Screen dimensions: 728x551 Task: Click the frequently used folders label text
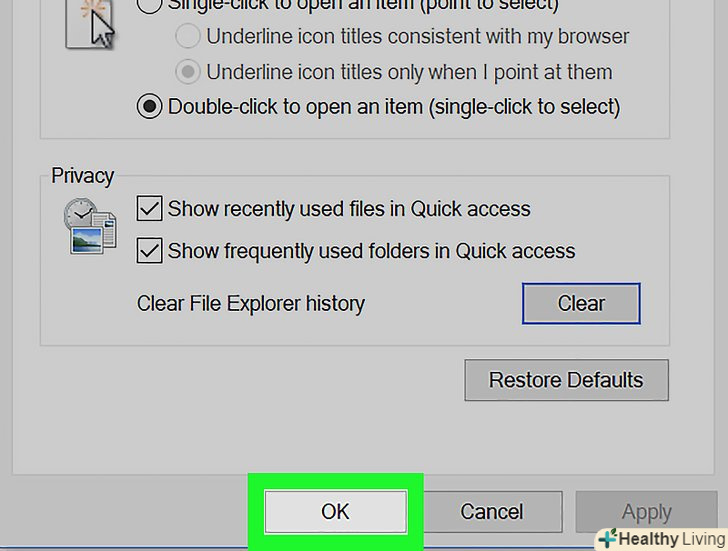click(x=371, y=251)
